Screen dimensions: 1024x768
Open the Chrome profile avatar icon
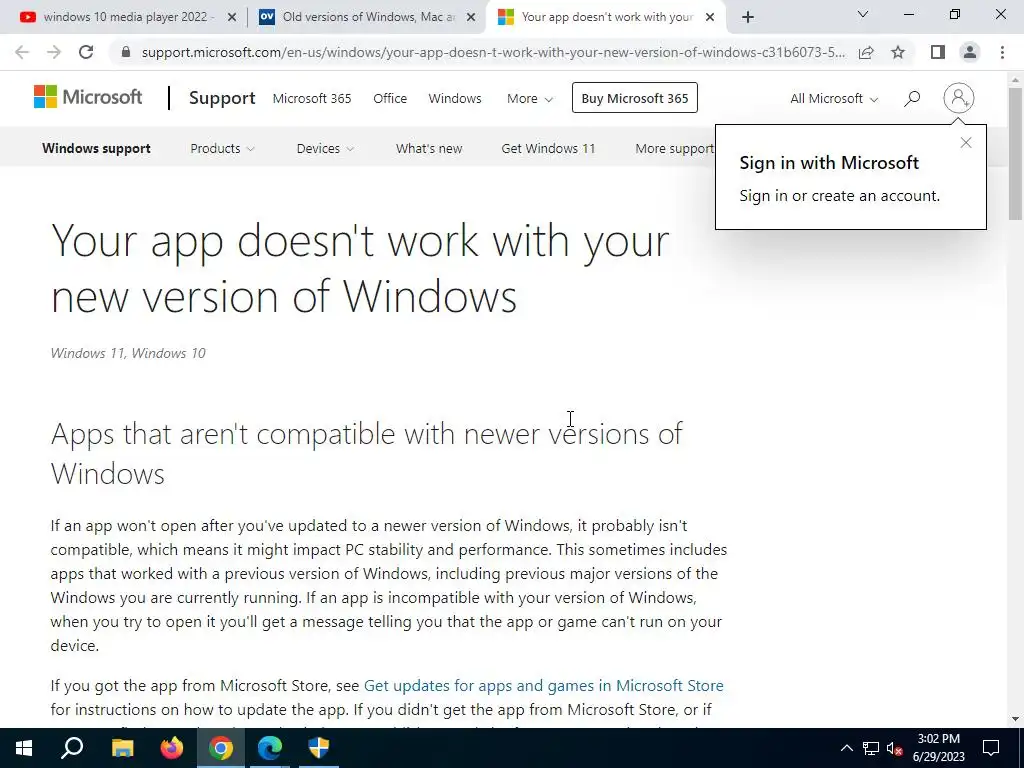[x=970, y=52]
